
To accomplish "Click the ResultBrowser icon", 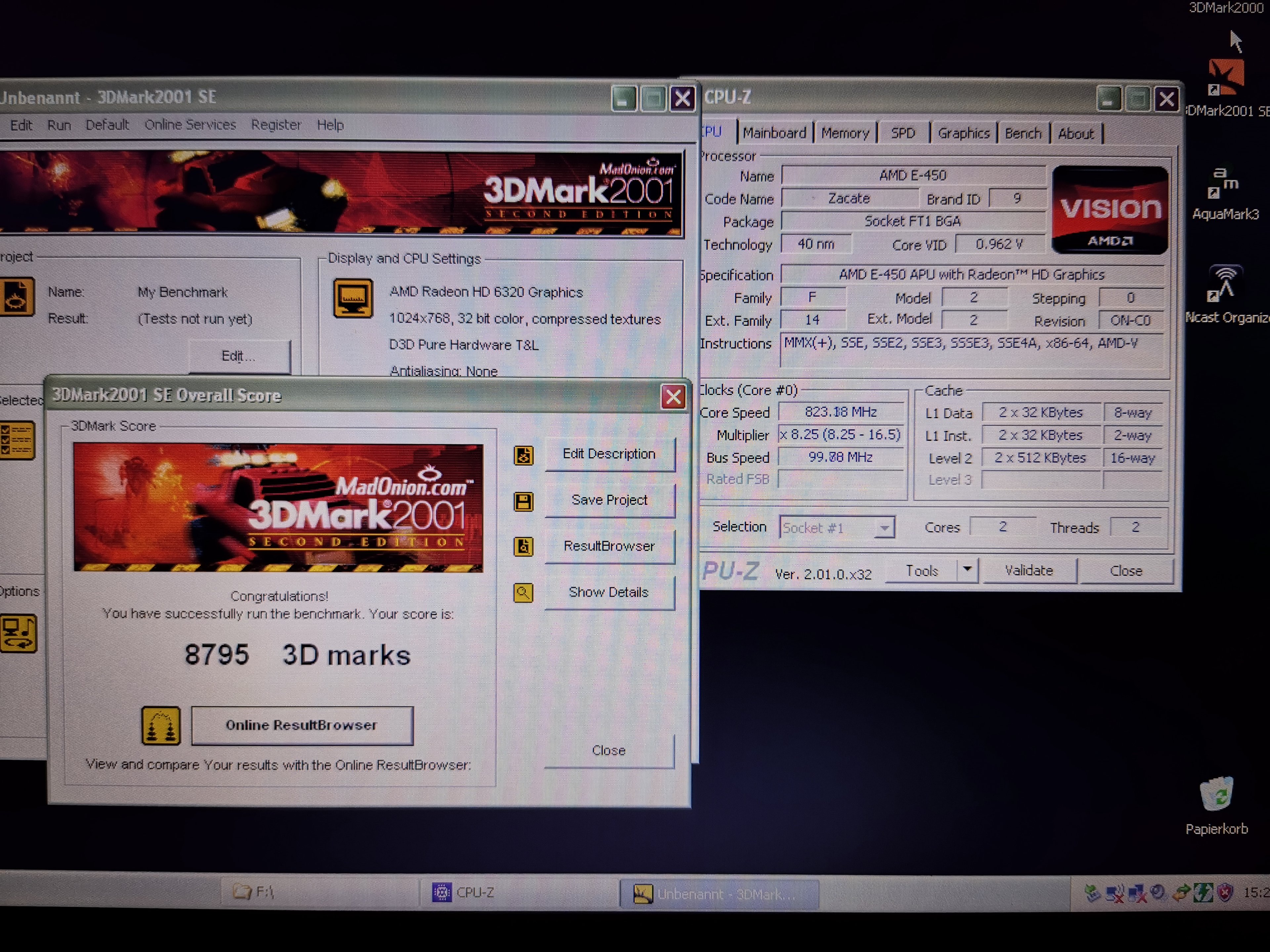I will pos(523,547).
